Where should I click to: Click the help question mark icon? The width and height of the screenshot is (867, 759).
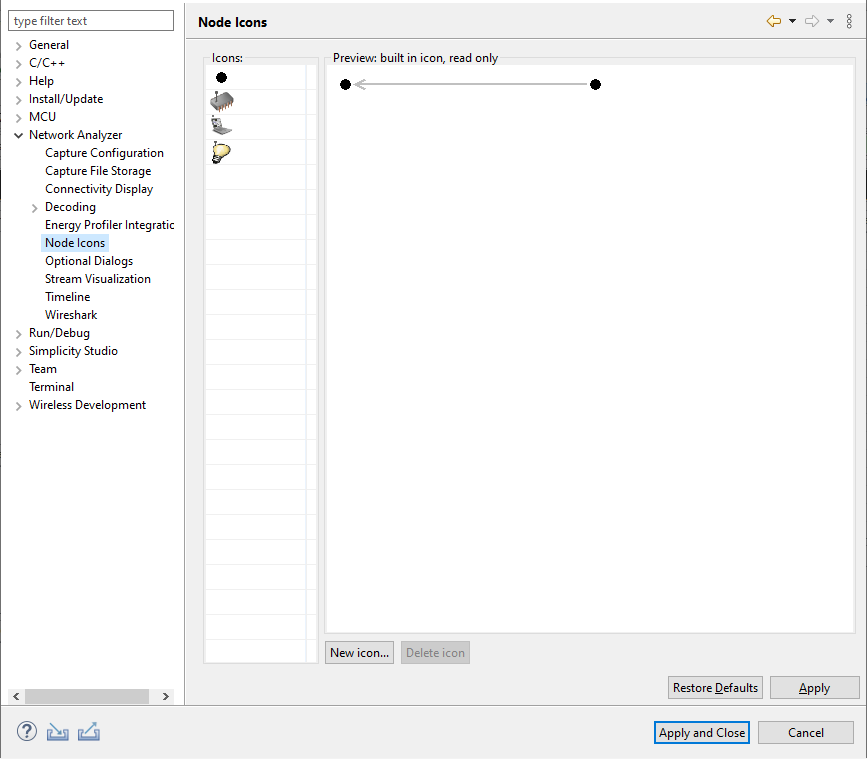pos(26,731)
